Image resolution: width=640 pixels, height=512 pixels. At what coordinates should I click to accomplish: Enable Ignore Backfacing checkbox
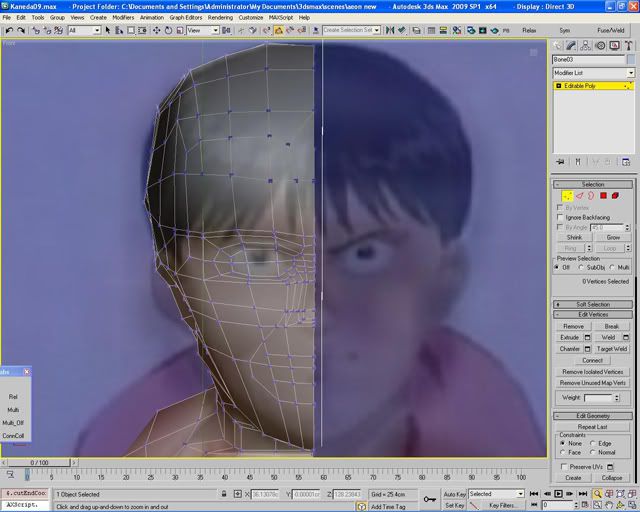pos(560,217)
